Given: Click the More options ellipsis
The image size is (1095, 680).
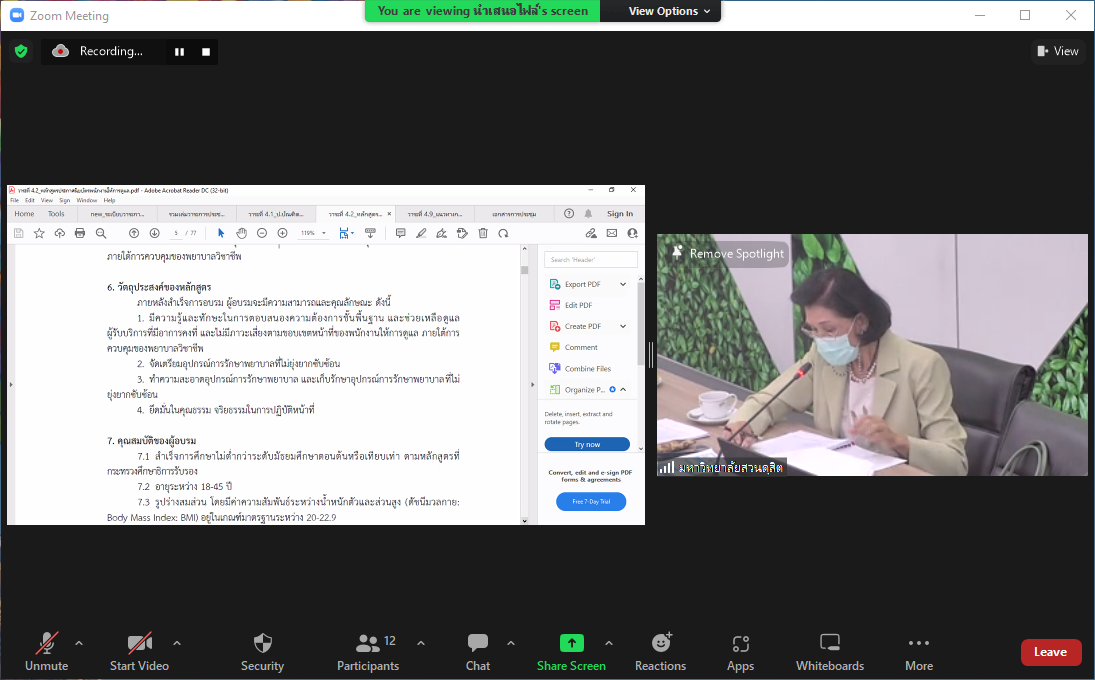Looking at the screenshot, I should tap(918, 643).
